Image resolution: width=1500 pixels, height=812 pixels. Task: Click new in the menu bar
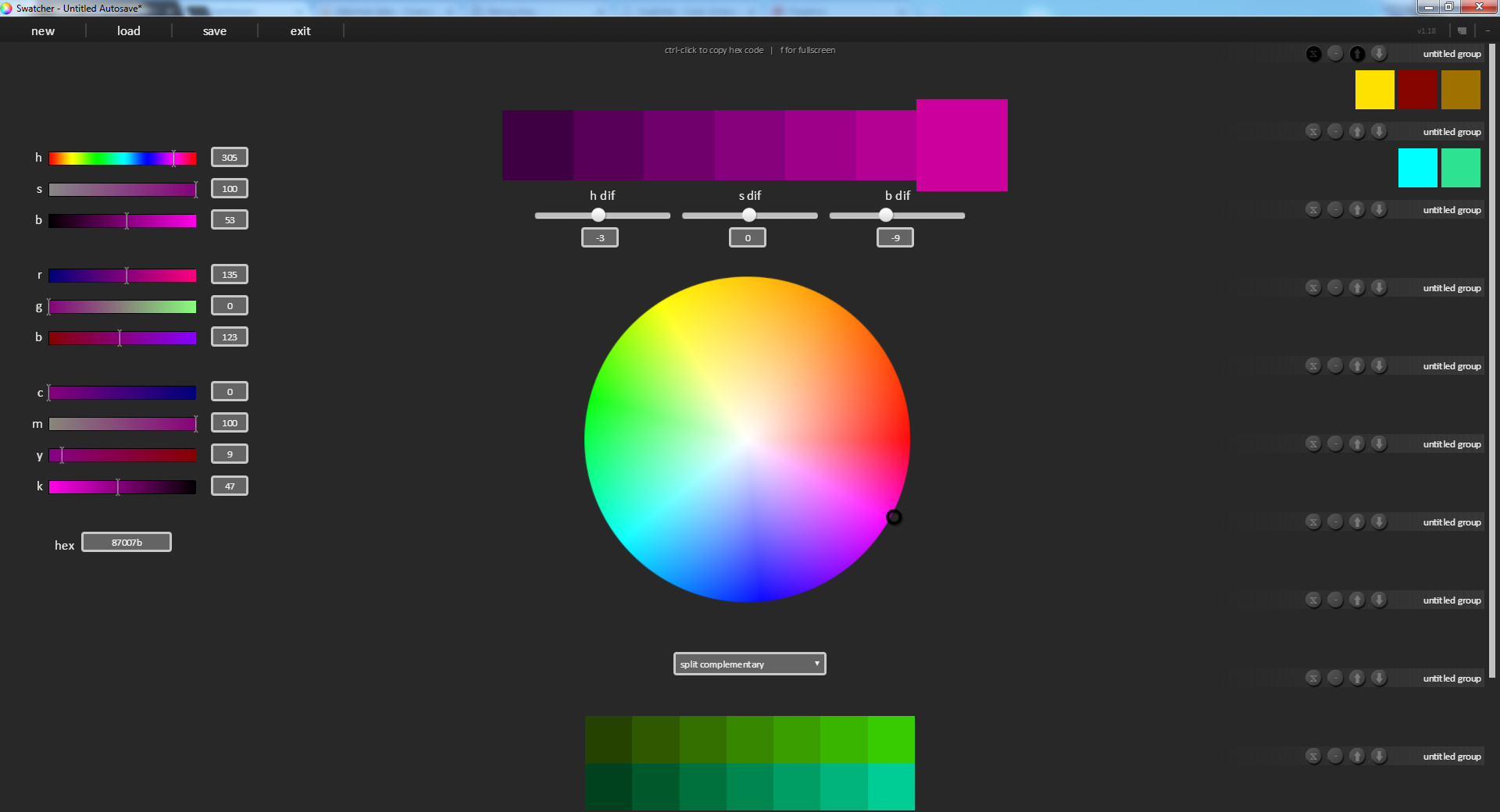[43, 30]
